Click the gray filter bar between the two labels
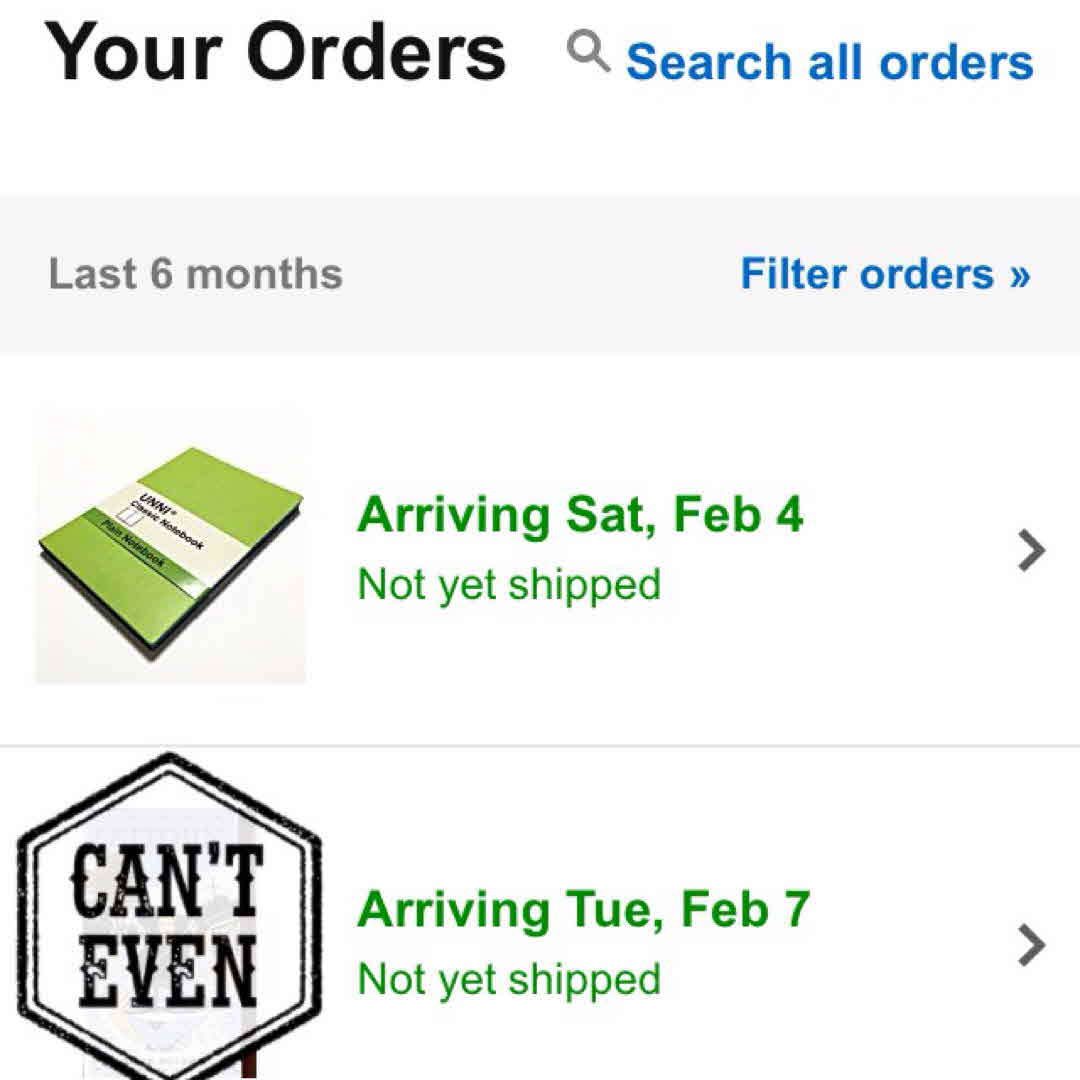1080x1080 pixels. pyautogui.click(x=540, y=275)
